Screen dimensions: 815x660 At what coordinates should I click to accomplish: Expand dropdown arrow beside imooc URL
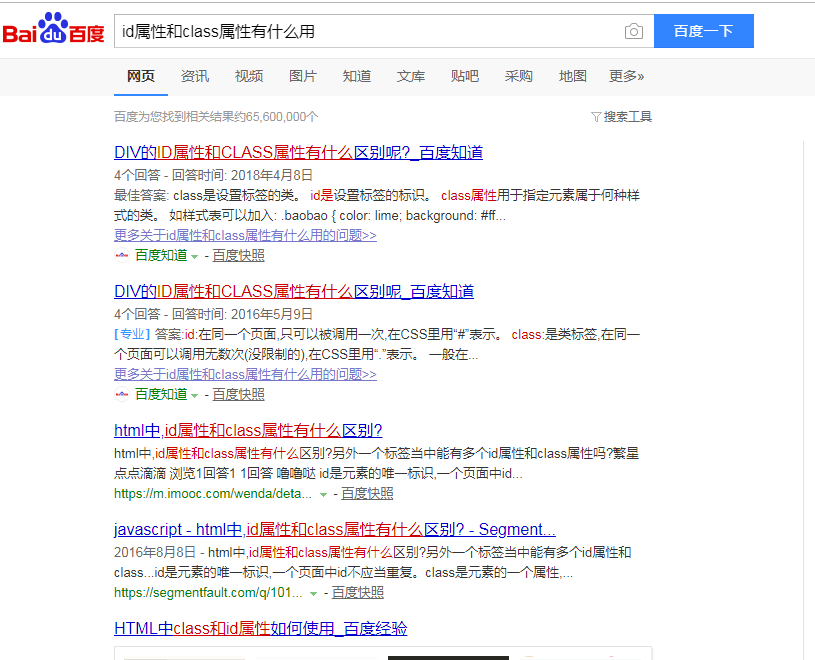[x=323, y=495]
